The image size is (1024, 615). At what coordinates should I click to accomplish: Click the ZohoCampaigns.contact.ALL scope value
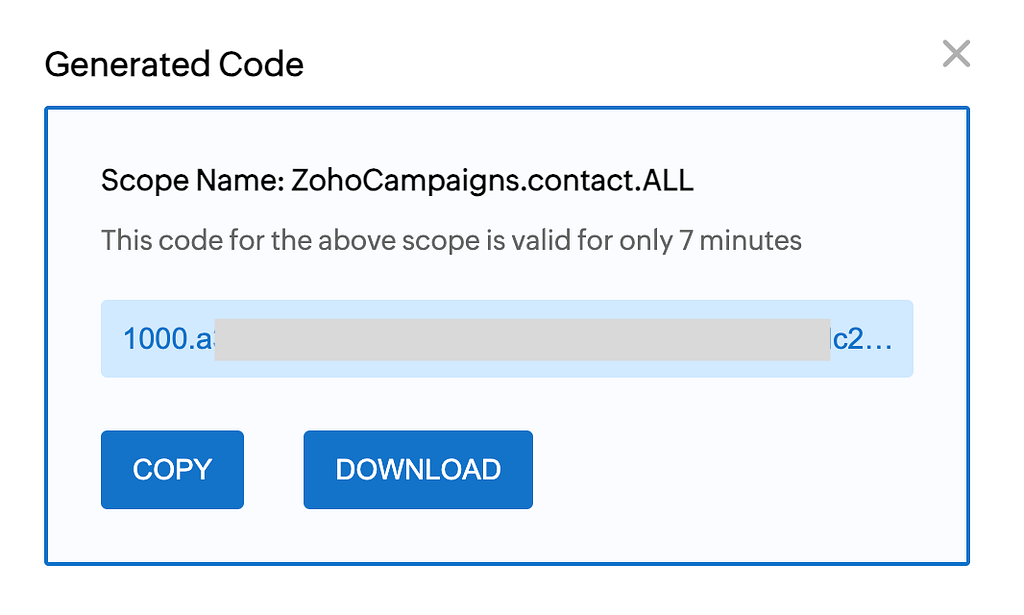point(492,180)
